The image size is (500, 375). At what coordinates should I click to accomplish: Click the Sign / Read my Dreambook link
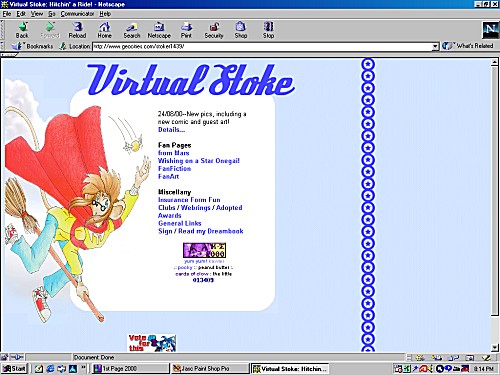pos(201,231)
